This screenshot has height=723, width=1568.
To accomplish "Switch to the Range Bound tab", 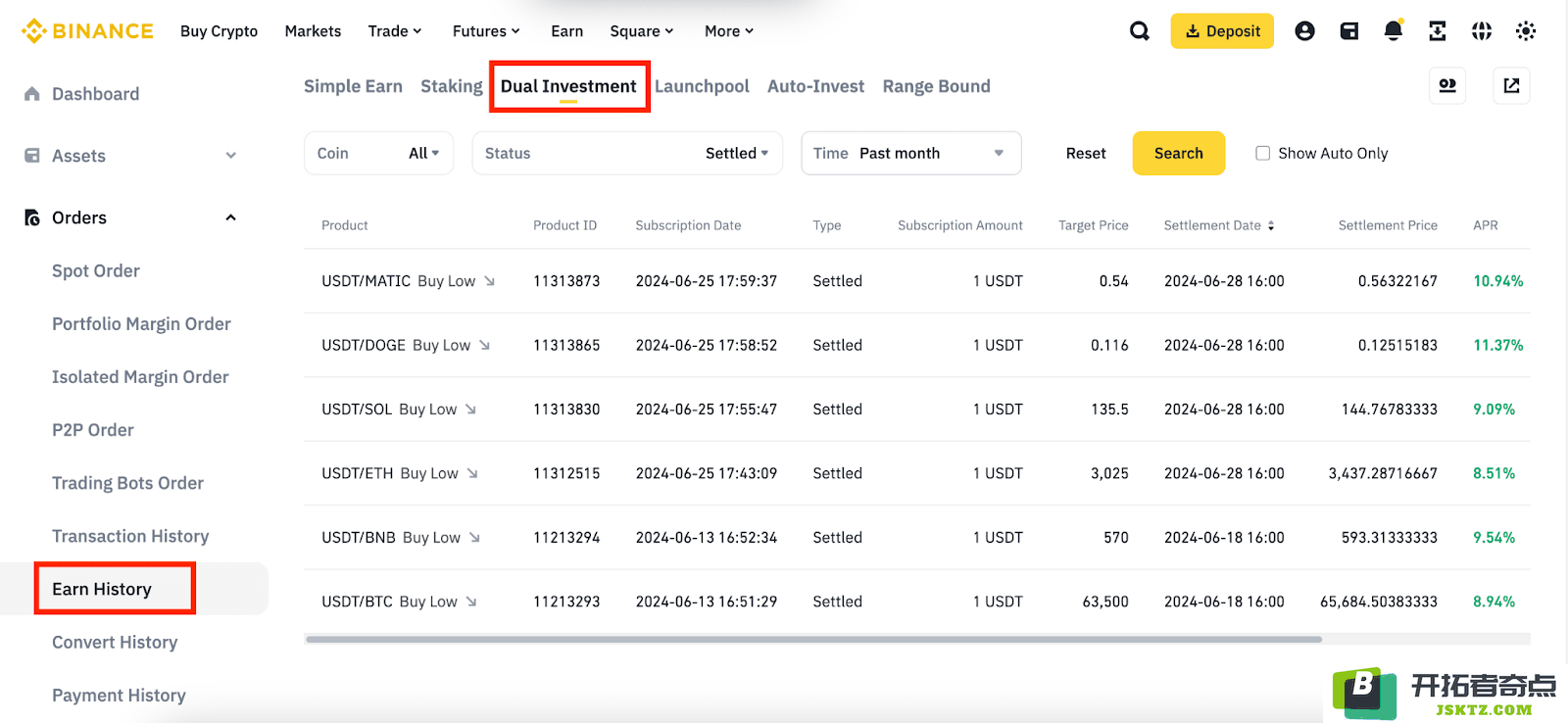I will (936, 86).
